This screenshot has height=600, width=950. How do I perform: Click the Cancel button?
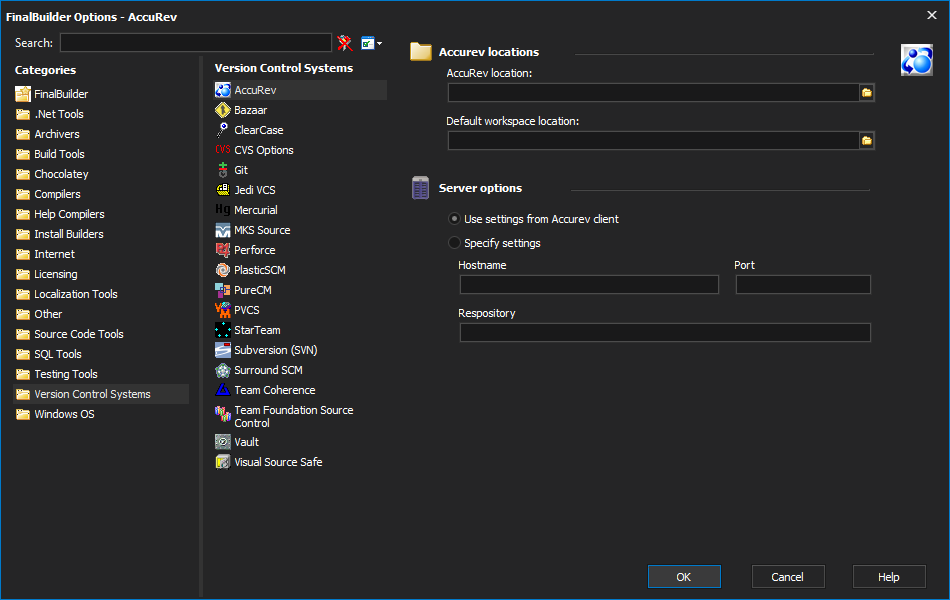(788, 576)
